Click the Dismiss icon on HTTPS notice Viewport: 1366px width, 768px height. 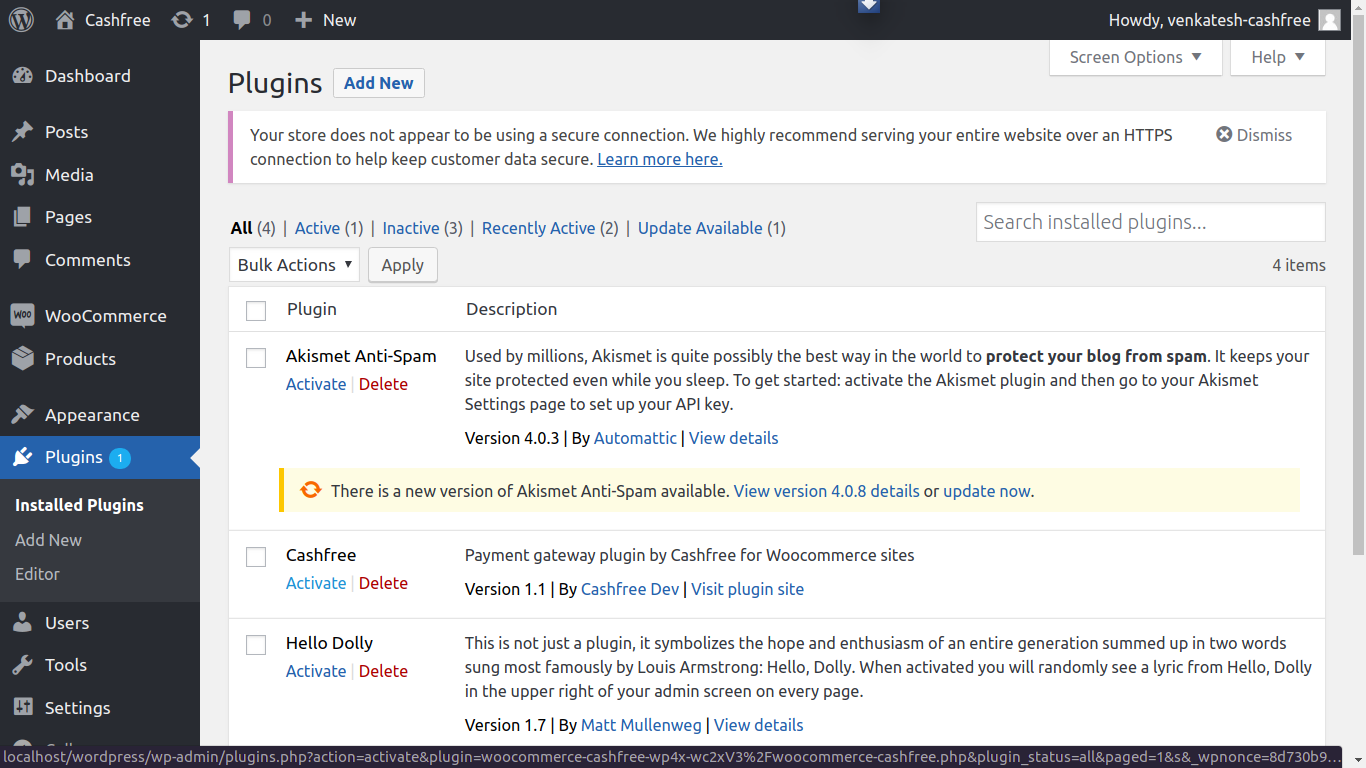pos(1224,135)
